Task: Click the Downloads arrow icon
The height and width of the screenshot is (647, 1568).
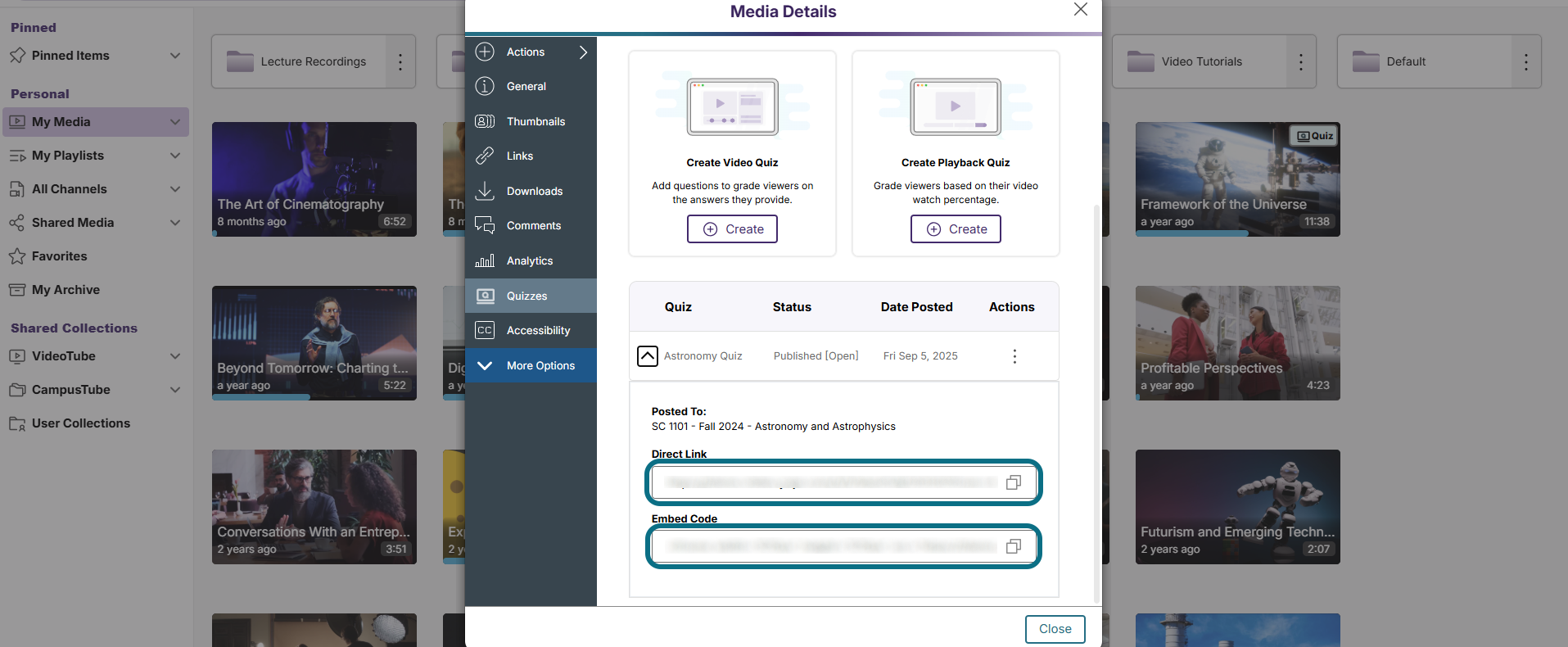Action: (485, 191)
